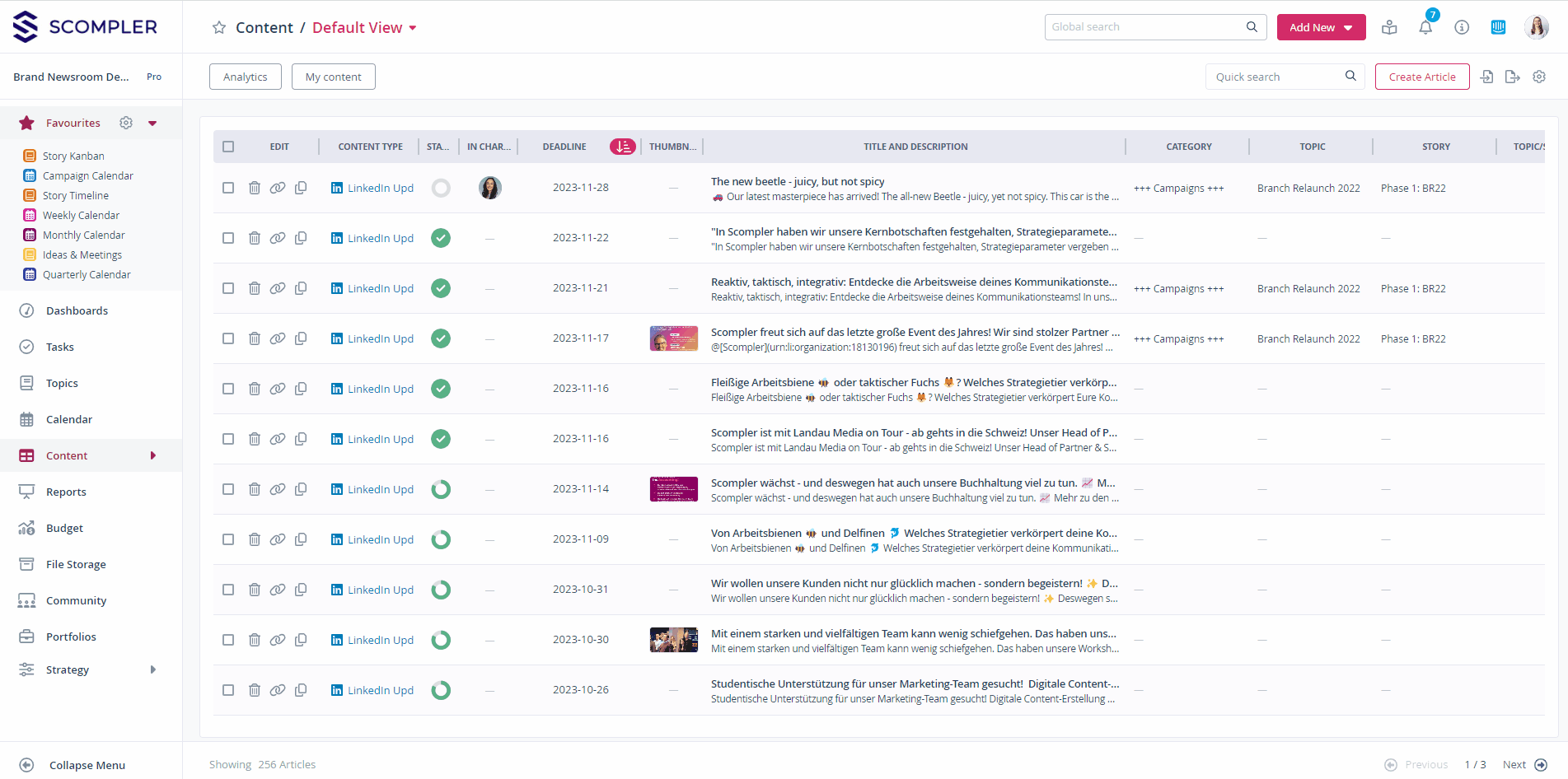Select all articles with header checkbox
Image resolution: width=1568 pixels, height=779 pixels.
228,147
